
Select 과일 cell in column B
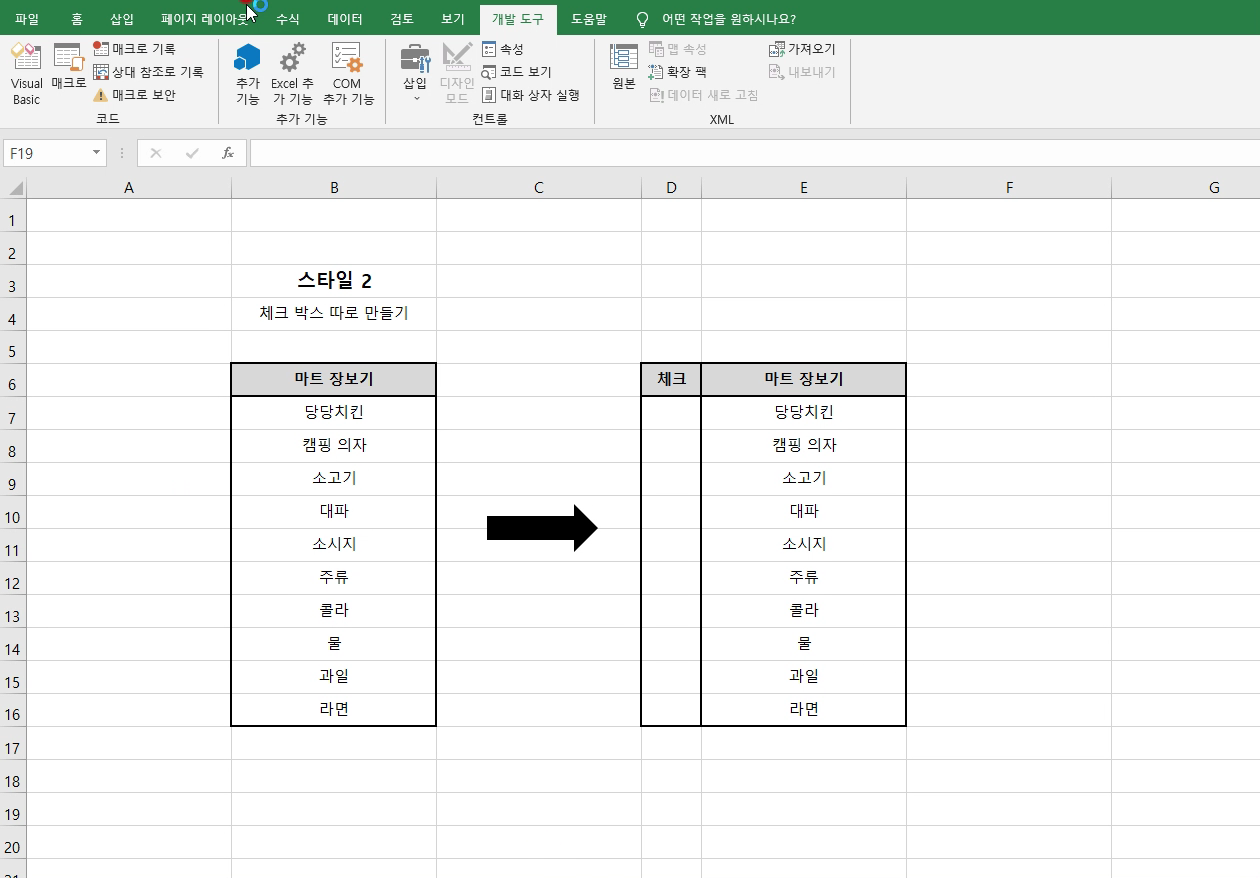(334, 676)
